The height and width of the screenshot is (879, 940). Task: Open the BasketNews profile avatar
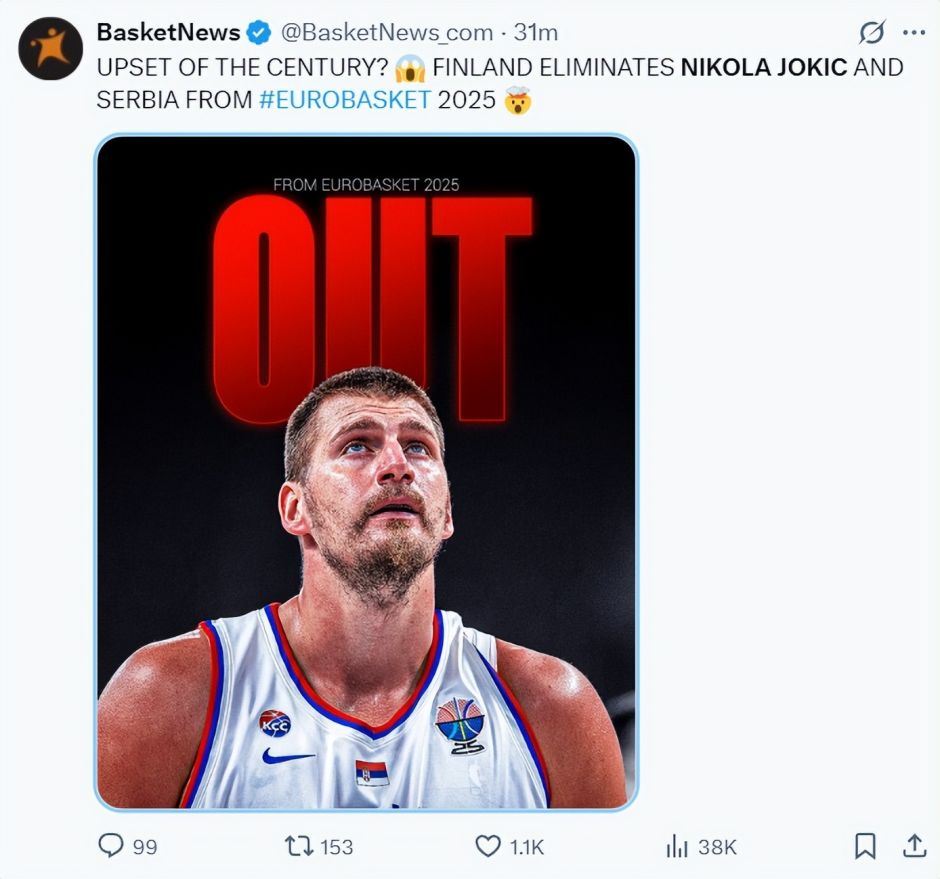50,48
